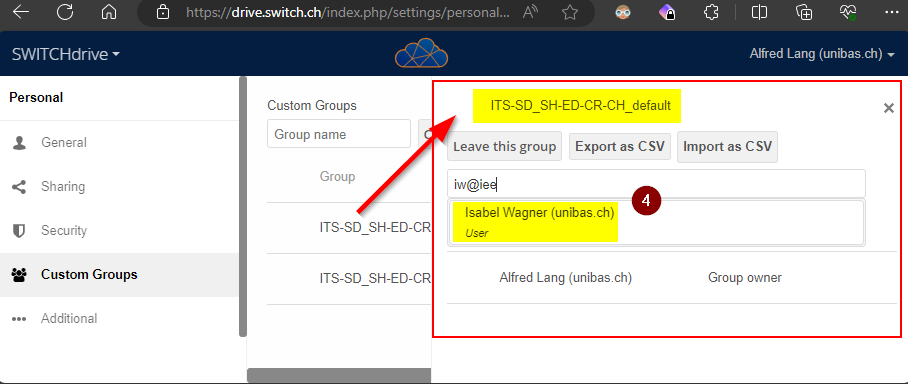
Task: Close the group details panel
Action: (x=888, y=108)
